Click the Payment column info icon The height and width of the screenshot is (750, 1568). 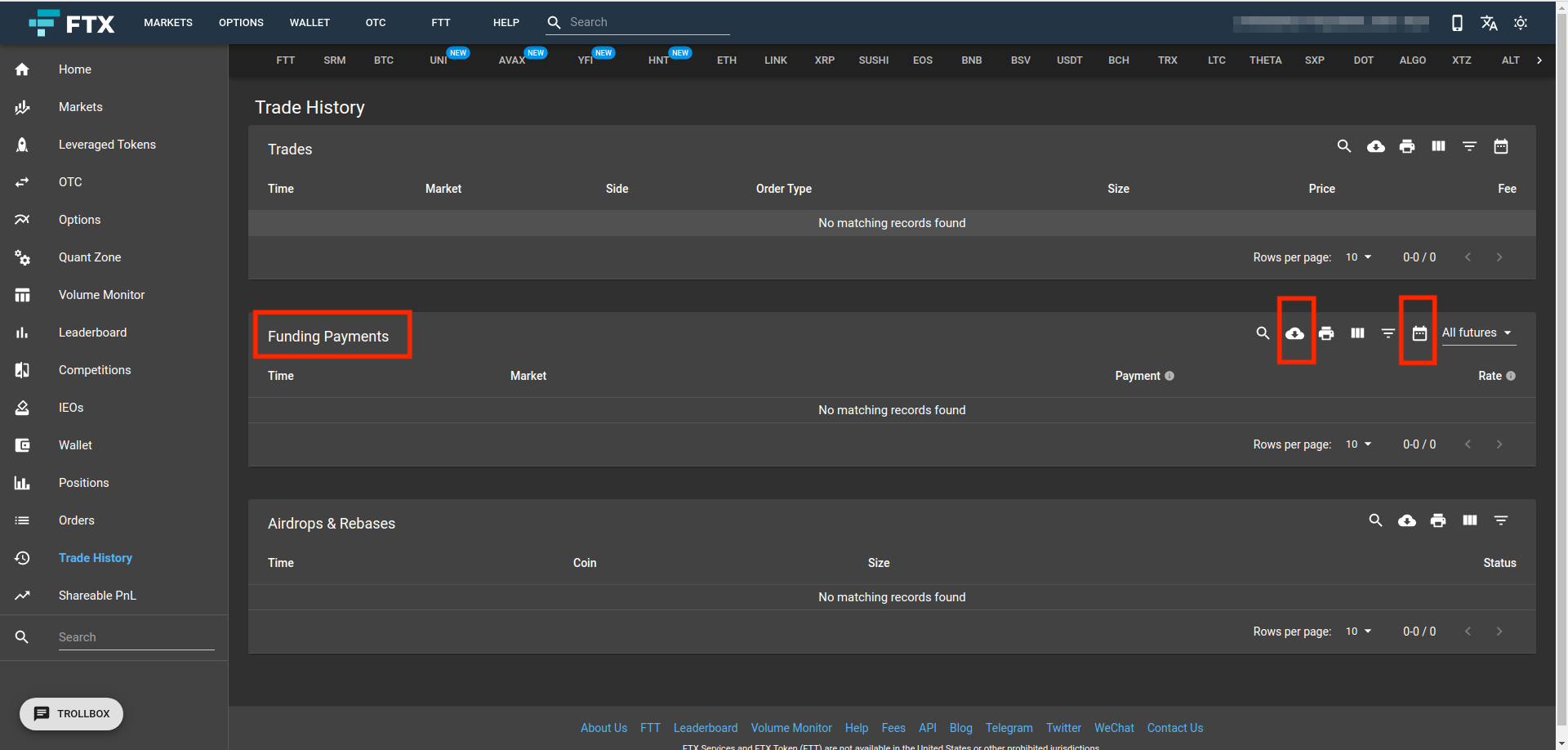point(1169,376)
